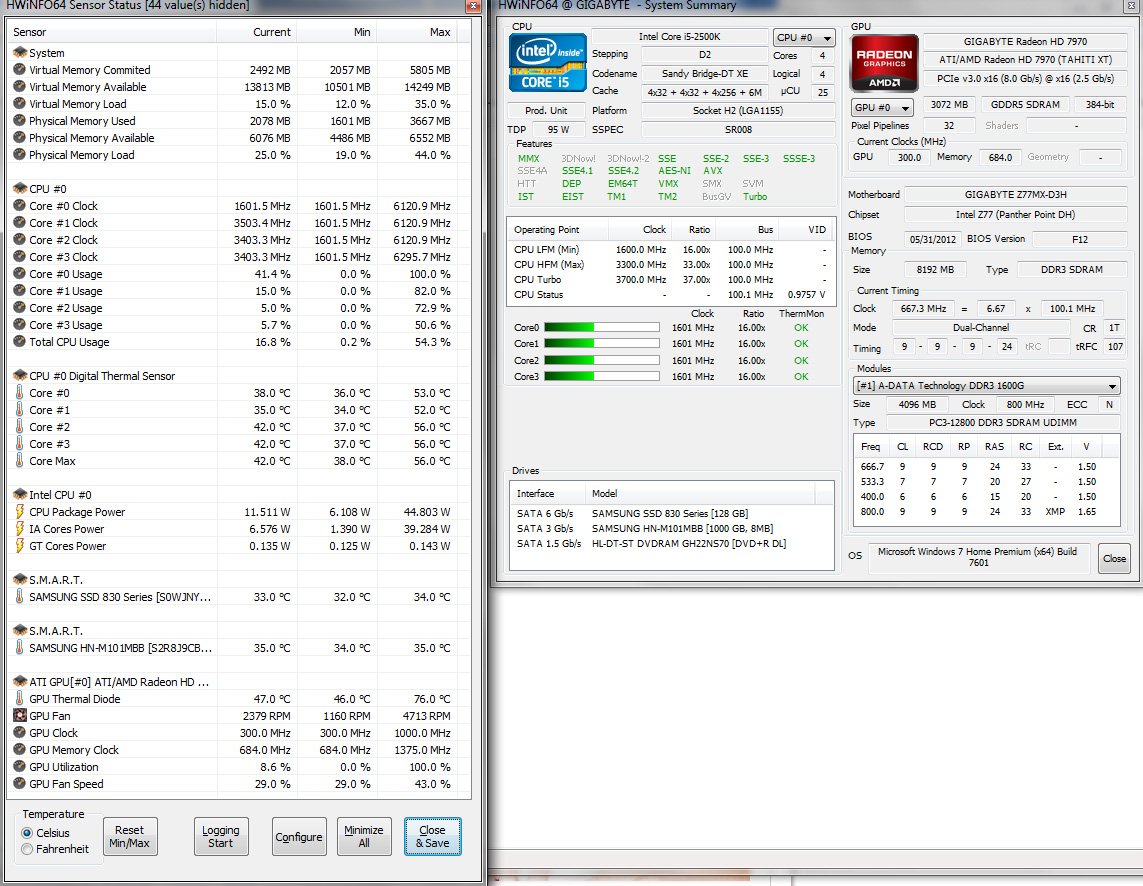Screen dimensions: 1143x886
Task: Click the Sandy Bridge-DT XE codename field
Action: 705,74
